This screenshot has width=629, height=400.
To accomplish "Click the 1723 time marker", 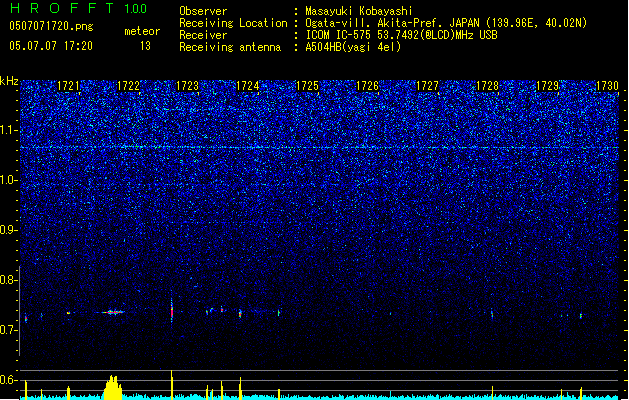I will 188,86.
